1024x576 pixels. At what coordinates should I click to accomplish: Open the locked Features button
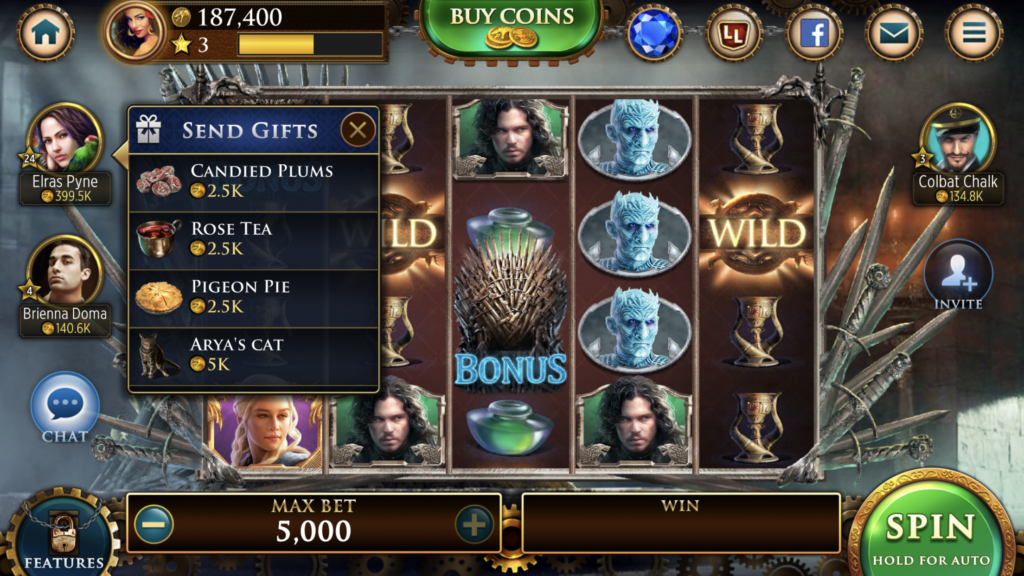click(63, 536)
